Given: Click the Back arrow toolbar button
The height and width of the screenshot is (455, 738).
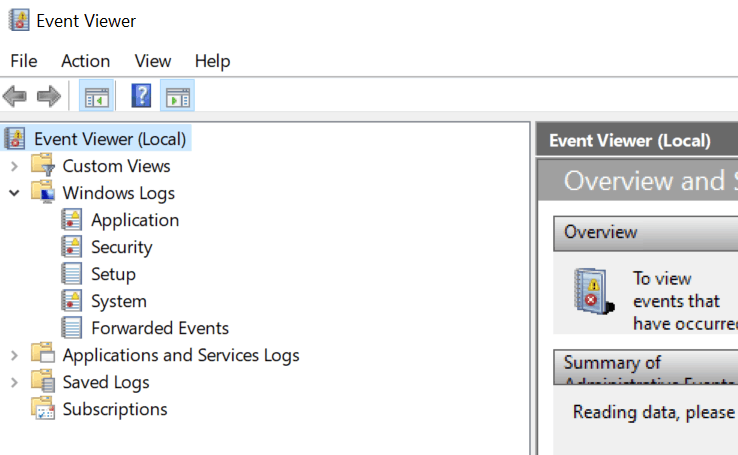Looking at the screenshot, I should (15, 96).
